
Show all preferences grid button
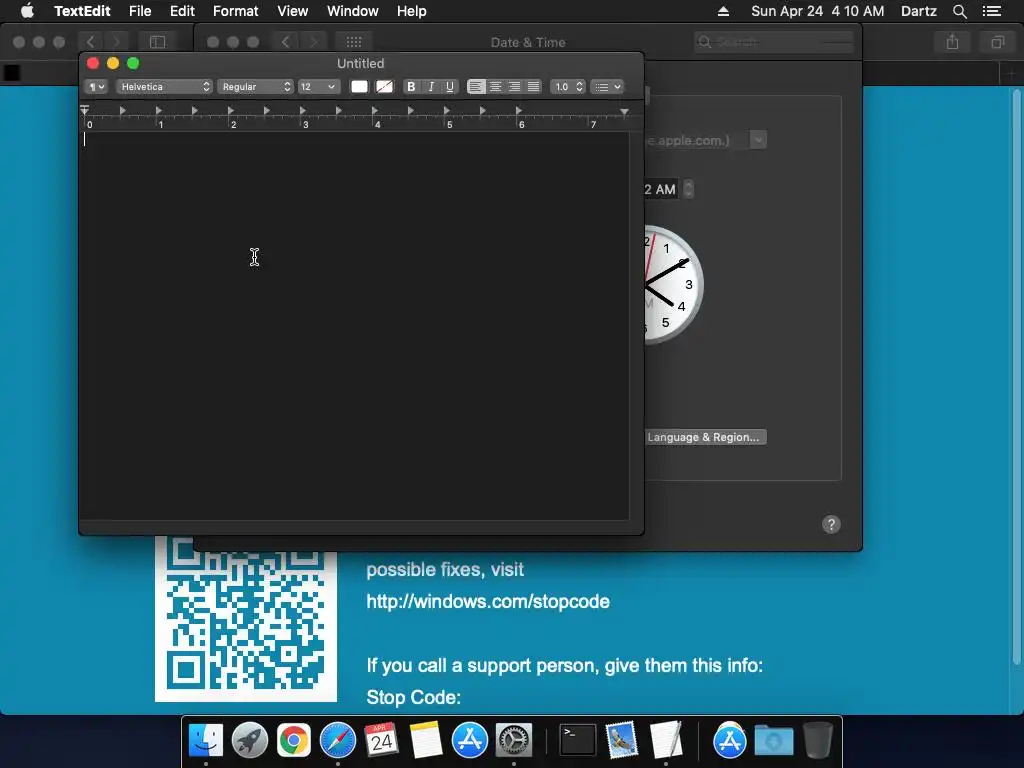click(354, 42)
